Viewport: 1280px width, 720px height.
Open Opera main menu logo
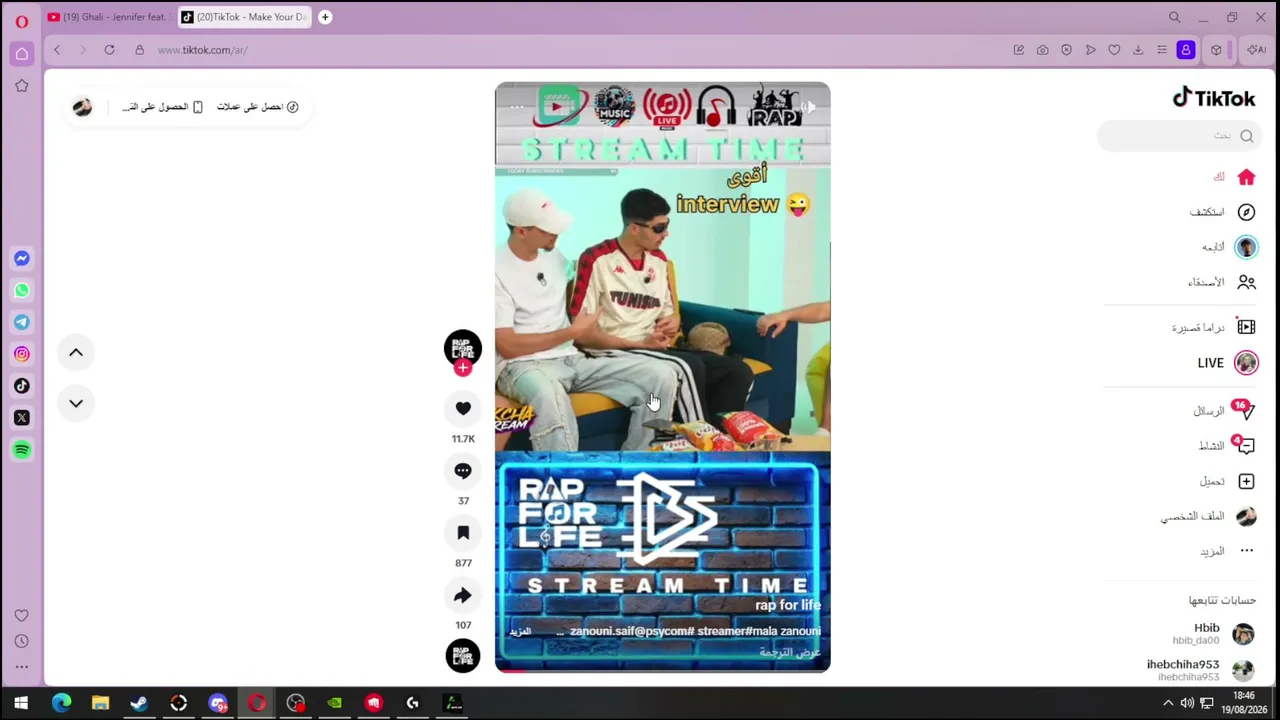pos(21,20)
